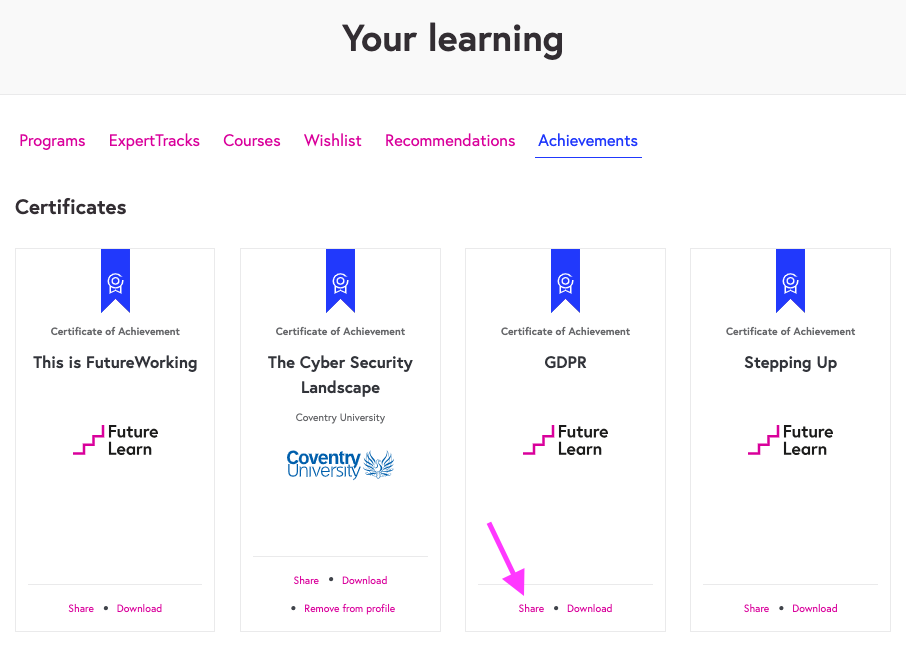Viewport: 906px width, 645px height.
Task: Download the GDPR certificate
Action: pos(590,608)
